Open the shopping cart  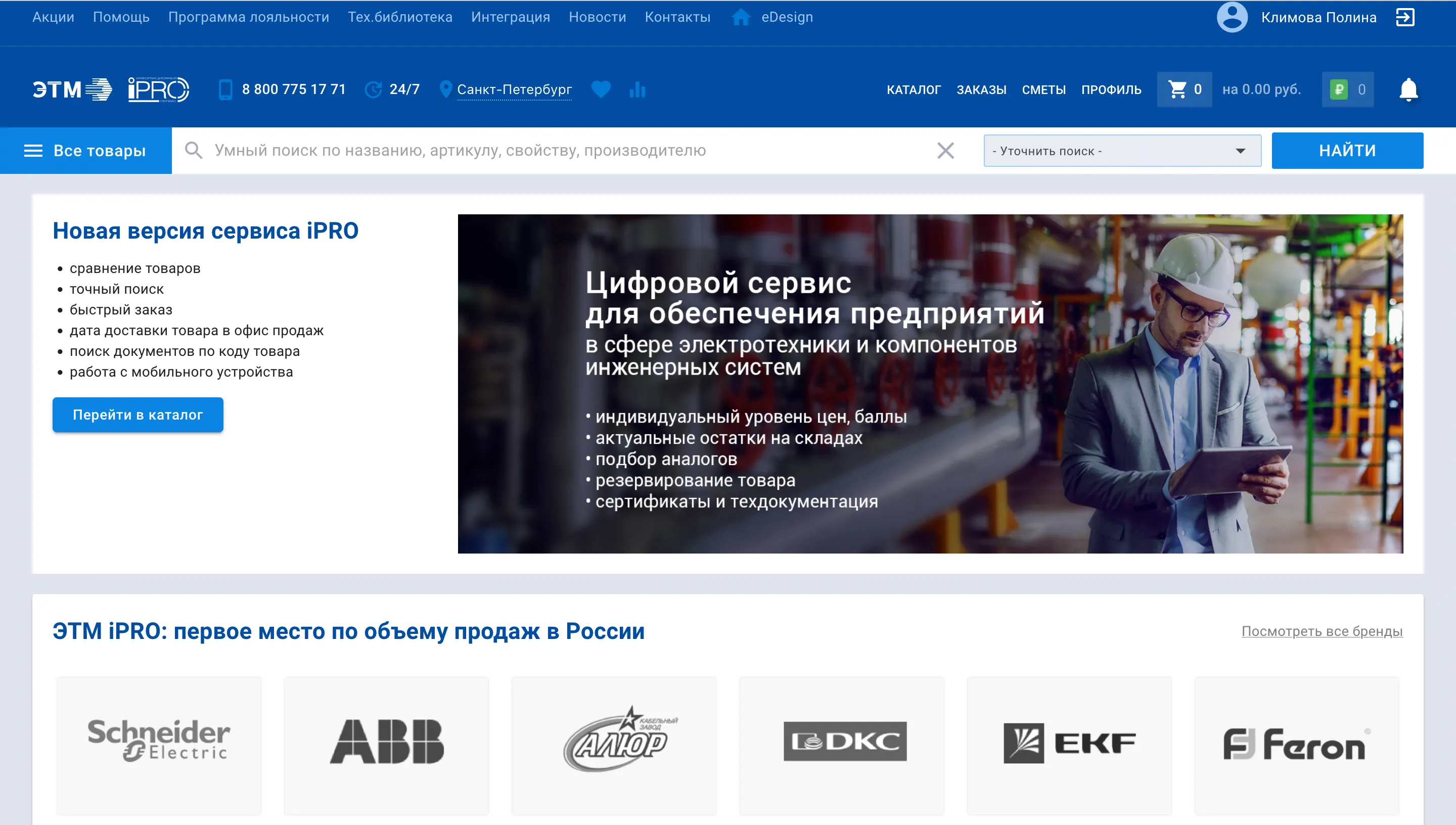(1184, 88)
